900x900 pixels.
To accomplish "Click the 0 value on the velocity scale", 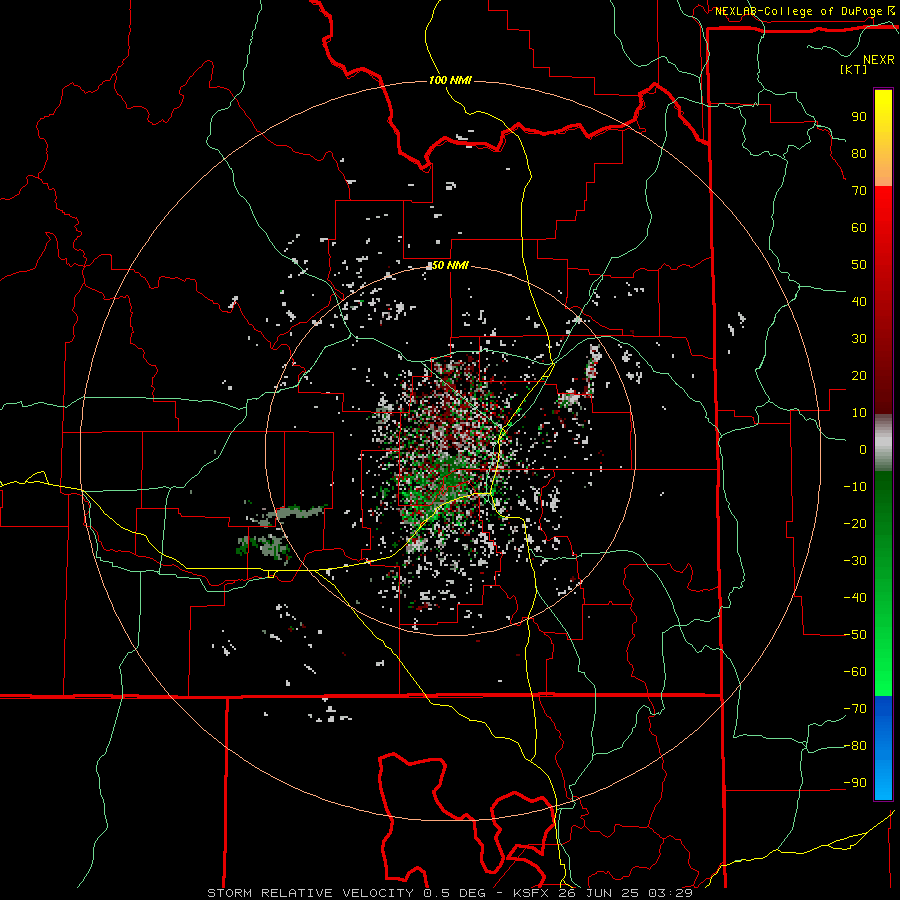I will click(863, 449).
